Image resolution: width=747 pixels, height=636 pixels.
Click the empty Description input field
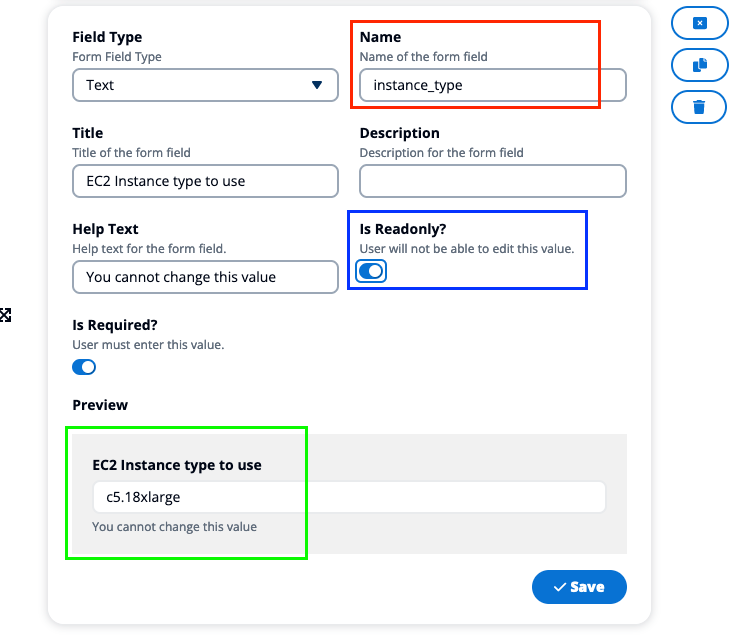coord(493,181)
